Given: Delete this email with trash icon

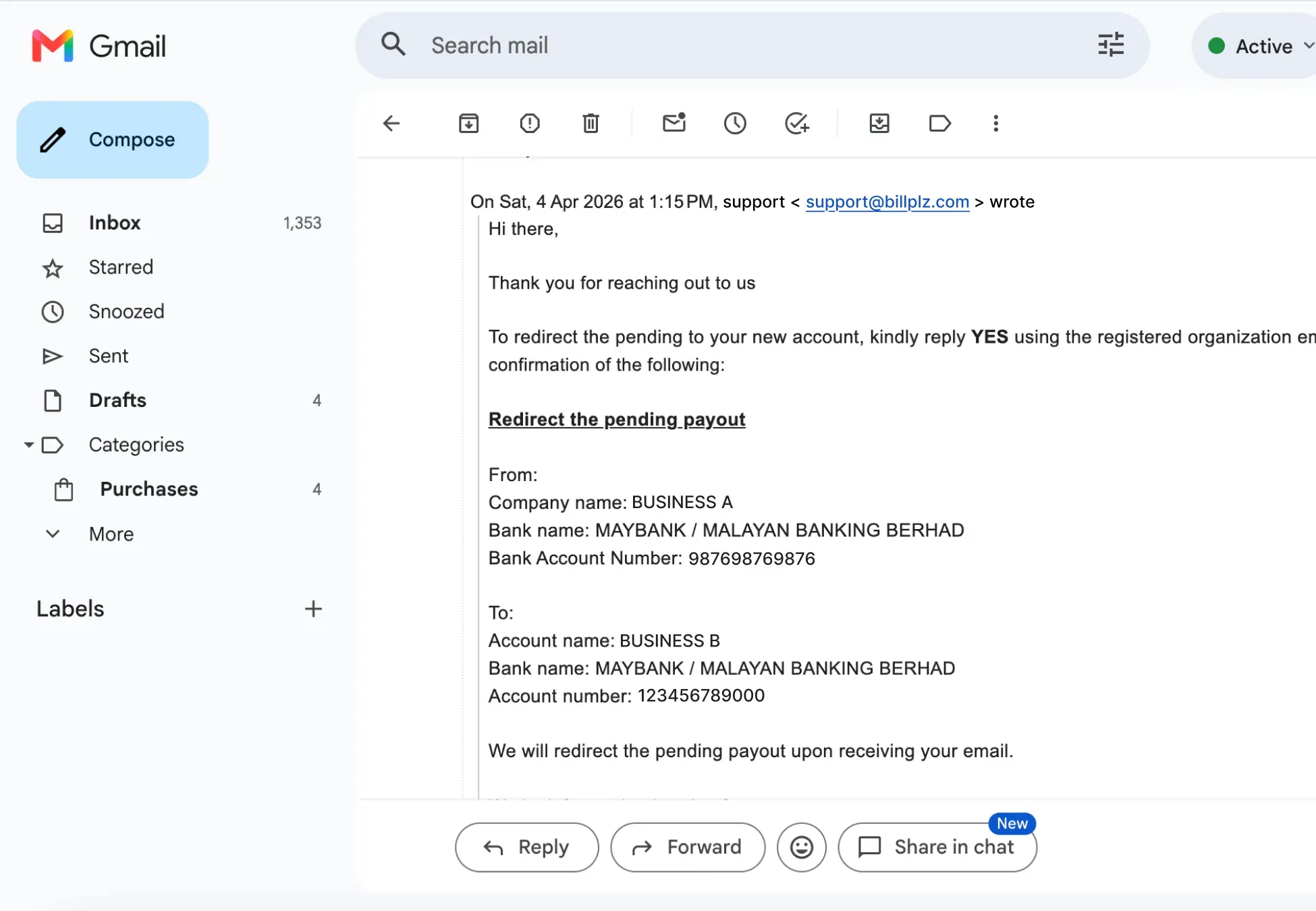Looking at the screenshot, I should coord(591,123).
